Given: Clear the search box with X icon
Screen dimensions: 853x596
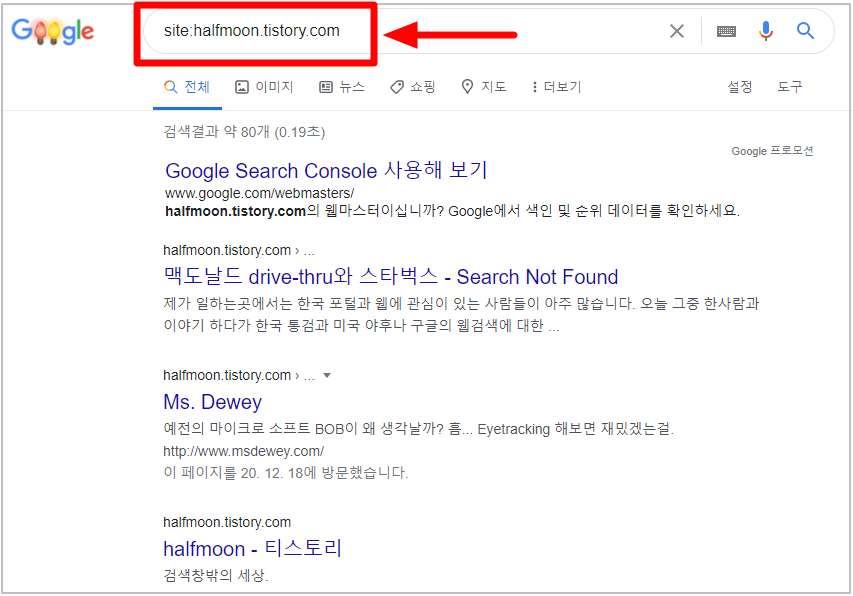Looking at the screenshot, I should click(677, 31).
